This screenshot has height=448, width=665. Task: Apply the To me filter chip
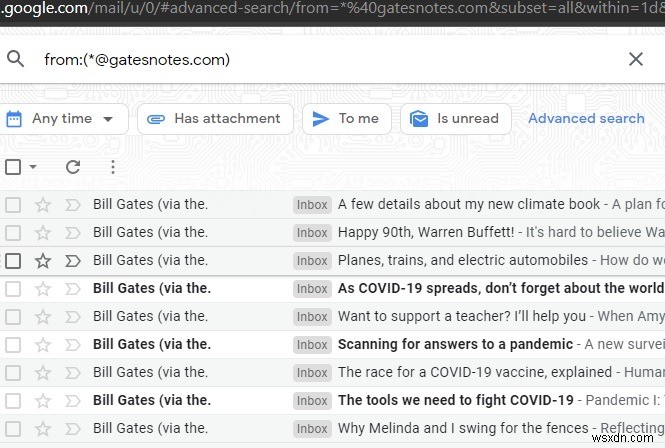point(346,119)
